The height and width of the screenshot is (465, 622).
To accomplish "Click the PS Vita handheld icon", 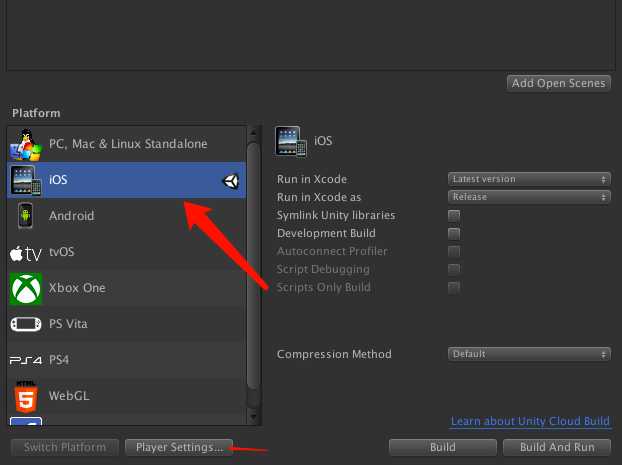I will pyautogui.click(x=26, y=324).
